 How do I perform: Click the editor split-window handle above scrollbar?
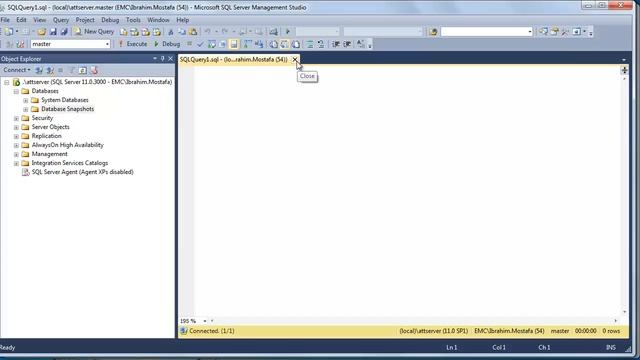tap(624, 70)
